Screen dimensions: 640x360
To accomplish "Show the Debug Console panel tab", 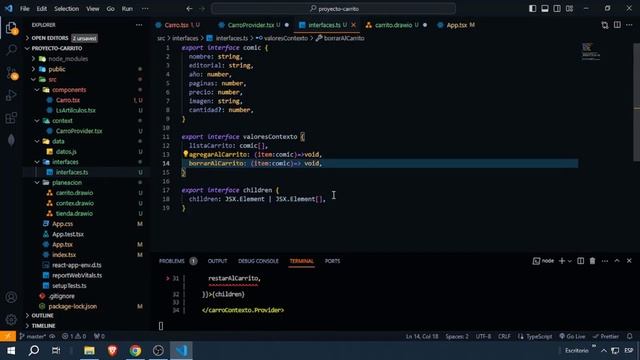I will click(x=258, y=261).
